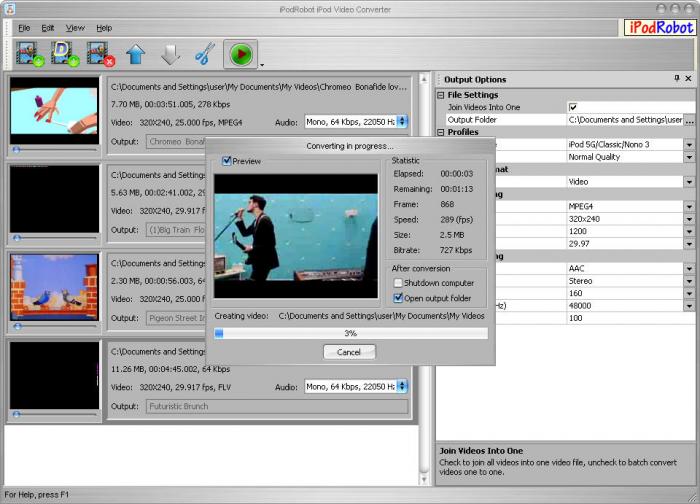Click the 'Remaining: 00:01:13' statistic
Image resolution: width=700 pixels, height=504 pixels.
tap(433, 189)
